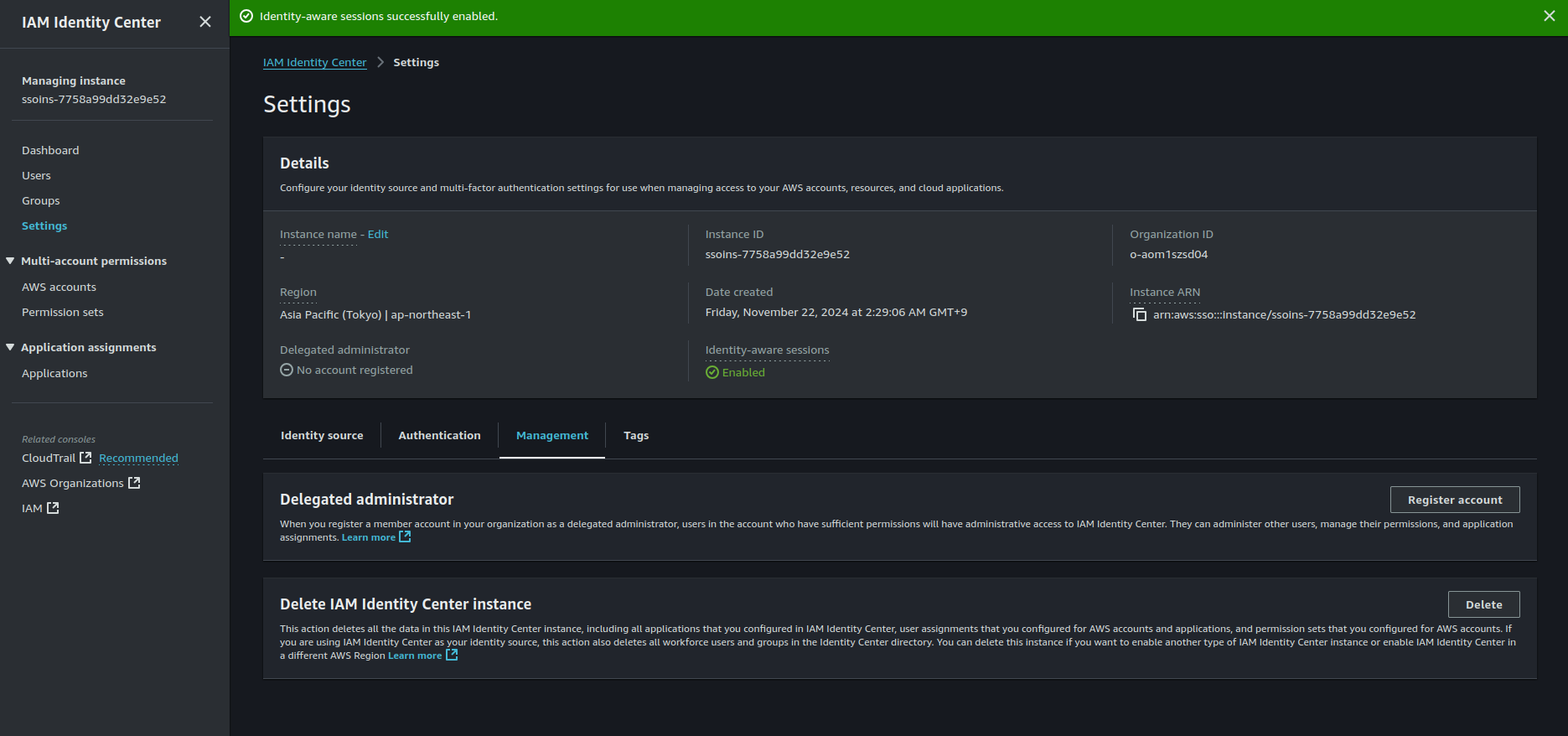Image resolution: width=1568 pixels, height=736 pixels.
Task: Click the IAM Identity Center breadcrumb link
Action: tap(315, 62)
